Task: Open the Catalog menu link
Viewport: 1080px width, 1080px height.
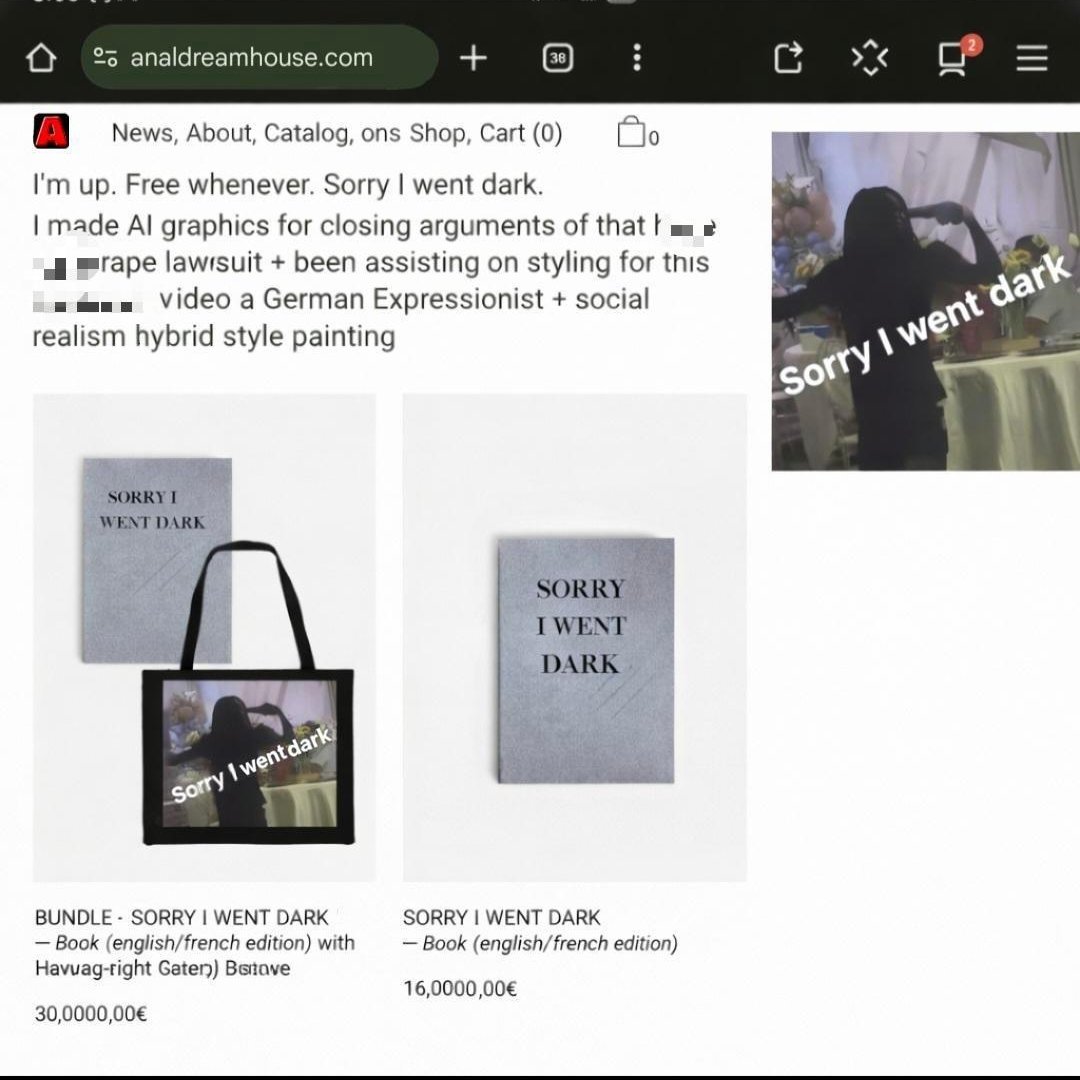Action: point(309,133)
